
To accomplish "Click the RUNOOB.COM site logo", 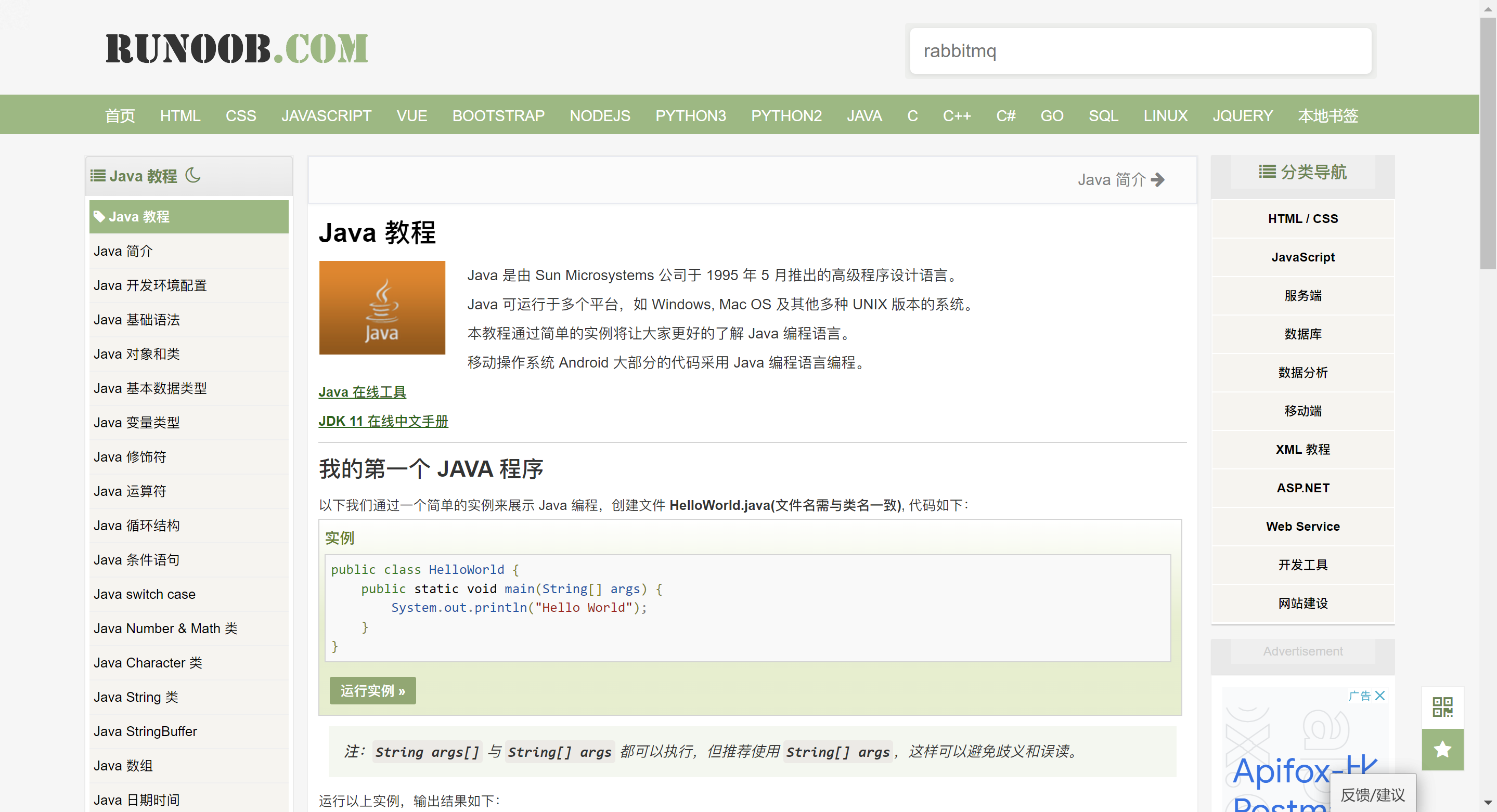I will [237, 48].
